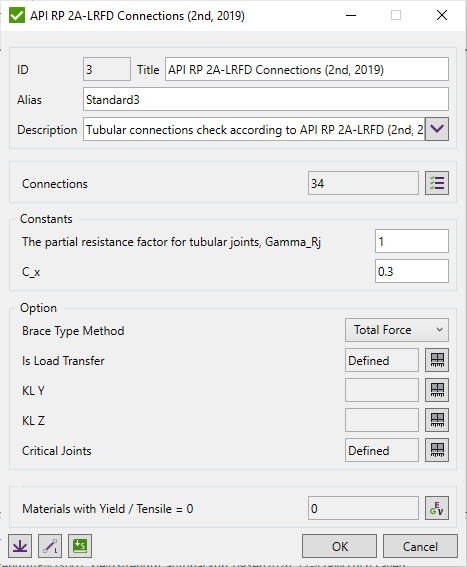
Task: Click the Materials with Yield/Tensile count field
Action: click(x=363, y=508)
